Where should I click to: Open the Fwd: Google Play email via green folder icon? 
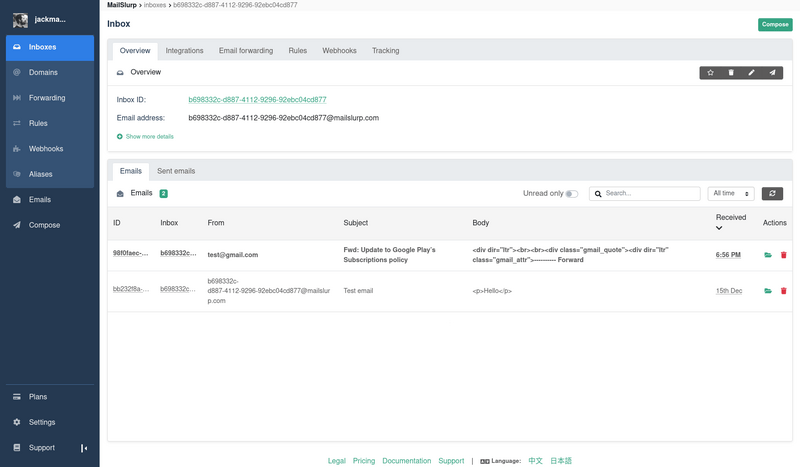click(767, 255)
